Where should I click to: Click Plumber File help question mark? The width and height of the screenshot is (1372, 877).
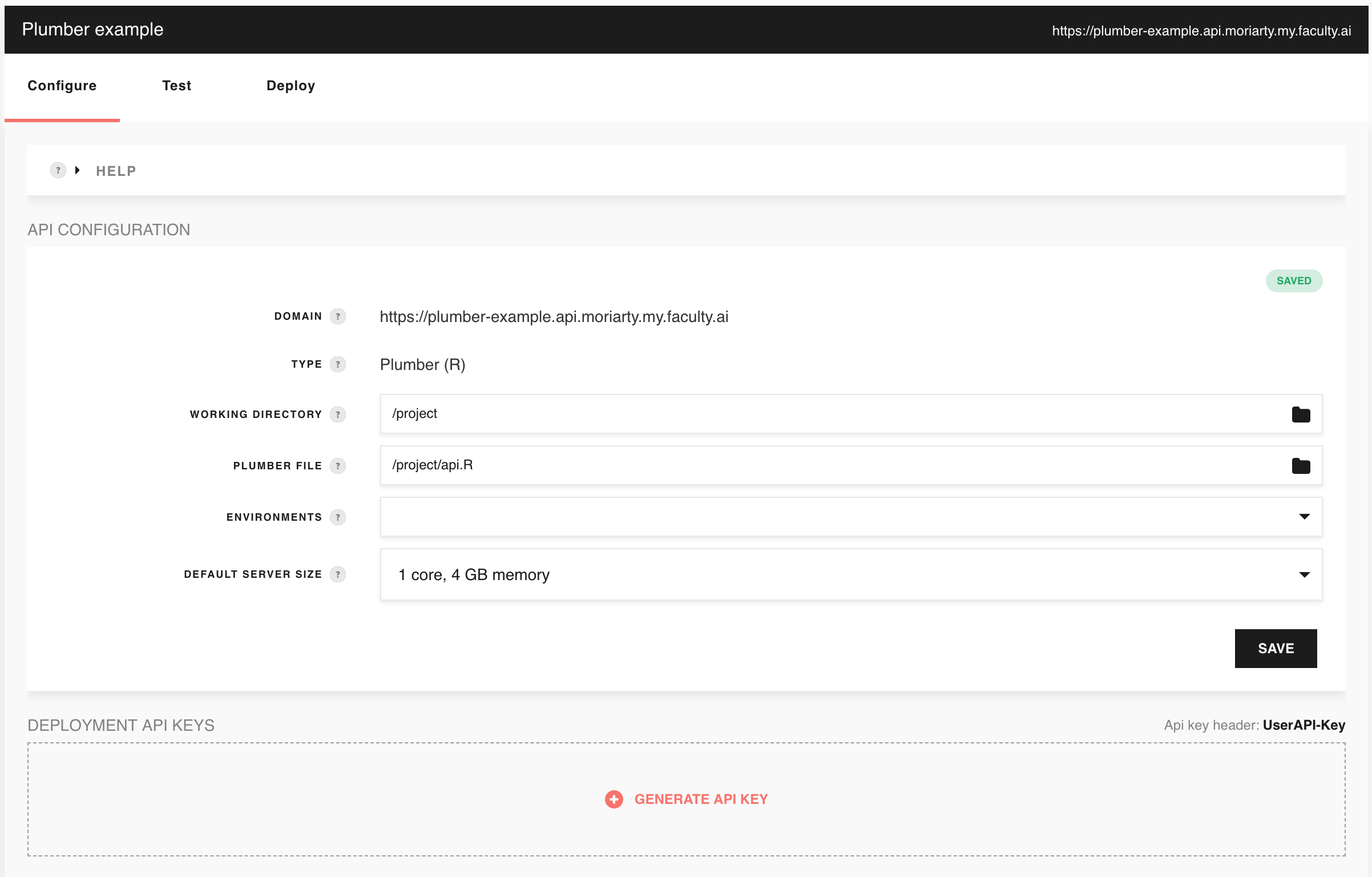(x=338, y=466)
